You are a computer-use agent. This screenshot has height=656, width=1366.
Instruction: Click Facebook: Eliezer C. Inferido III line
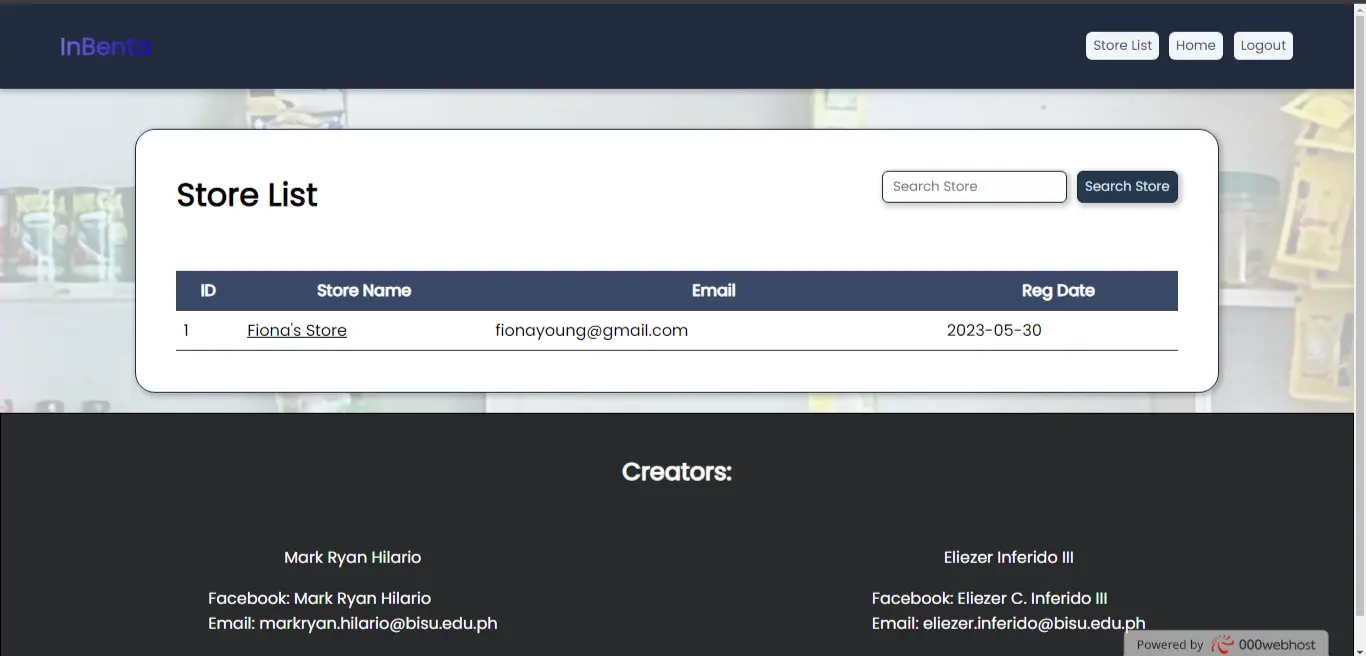pyautogui.click(x=989, y=599)
